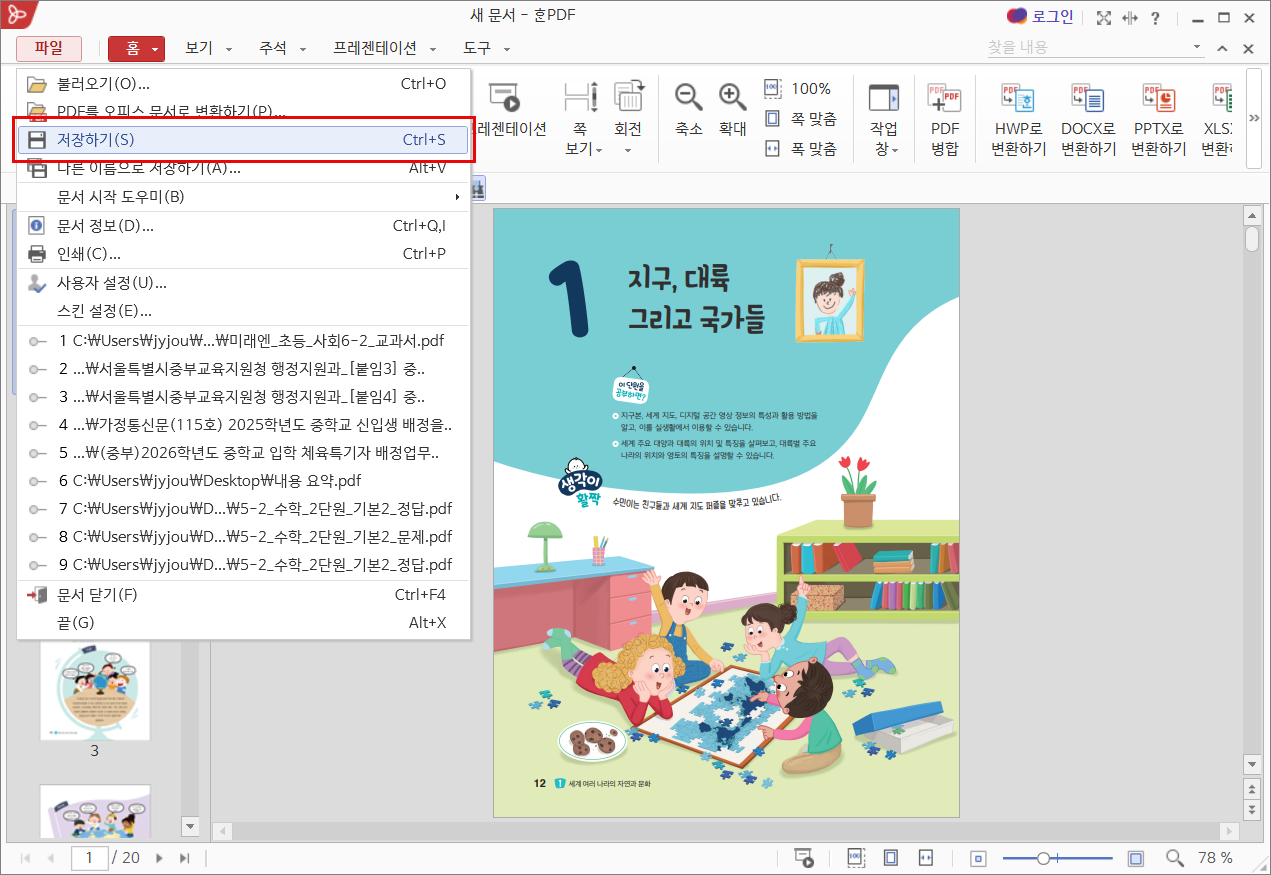Select 스킨 설정(E)... menu entry
The image size is (1271, 875).
coord(243,311)
